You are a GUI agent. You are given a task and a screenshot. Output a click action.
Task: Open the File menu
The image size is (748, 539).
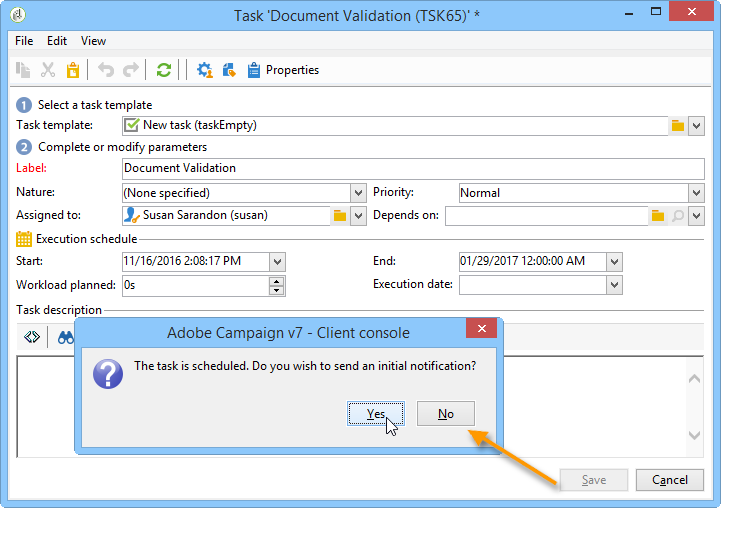click(x=24, y=41)
